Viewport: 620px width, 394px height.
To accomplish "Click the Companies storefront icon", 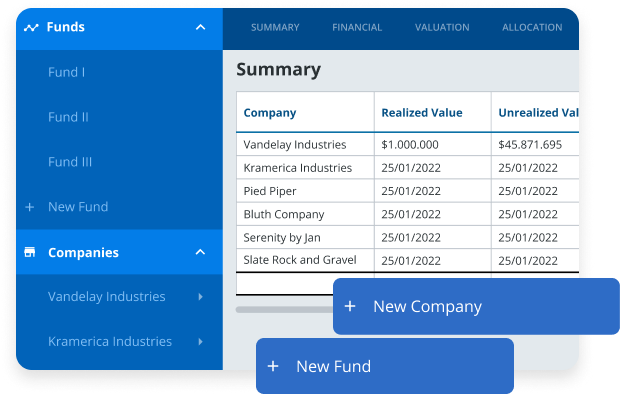I will tap(30, 252).
